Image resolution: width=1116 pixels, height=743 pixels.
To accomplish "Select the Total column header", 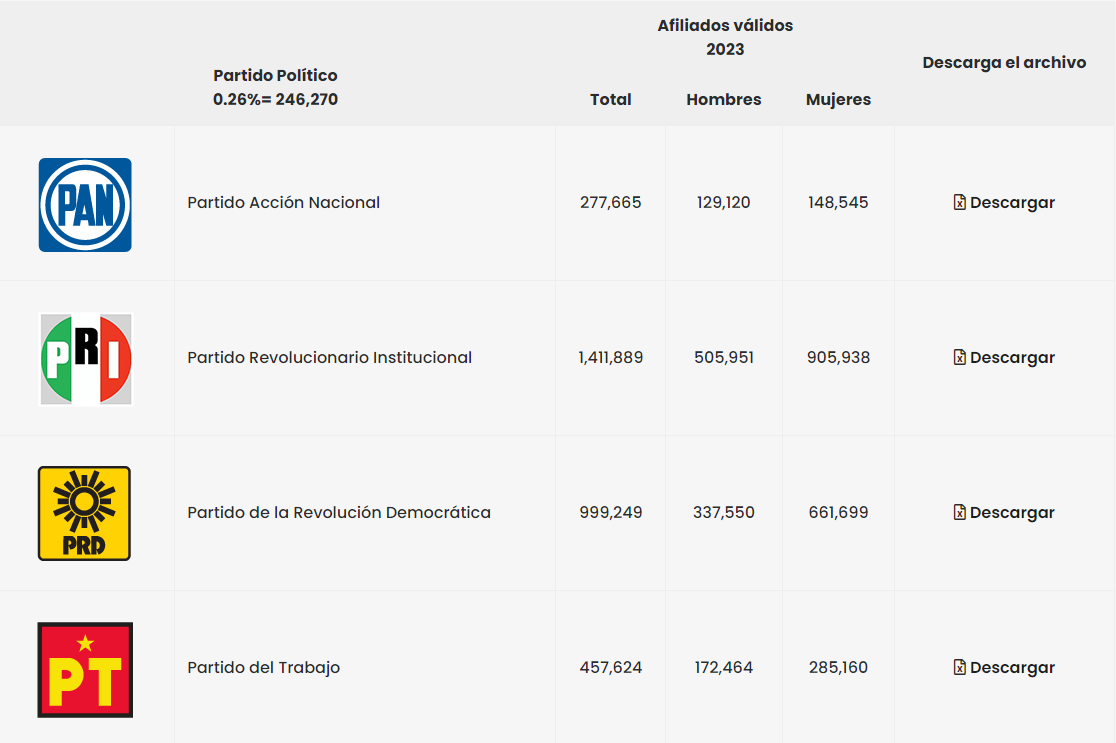I will 611,100.
